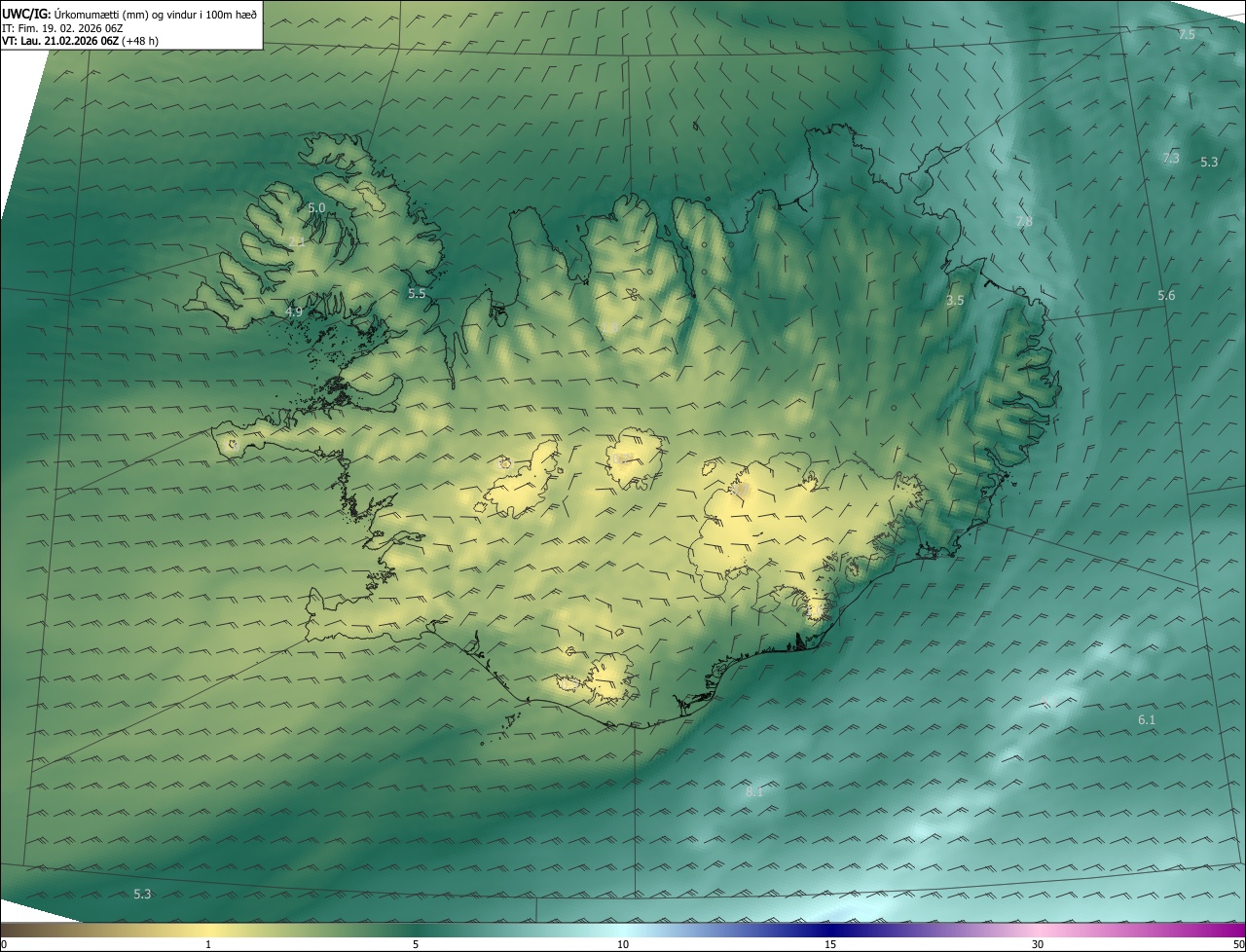Screen dimensions: 1246x952
Task: Click the 5.0 value on the Westfjords
Action: point(316,208)
